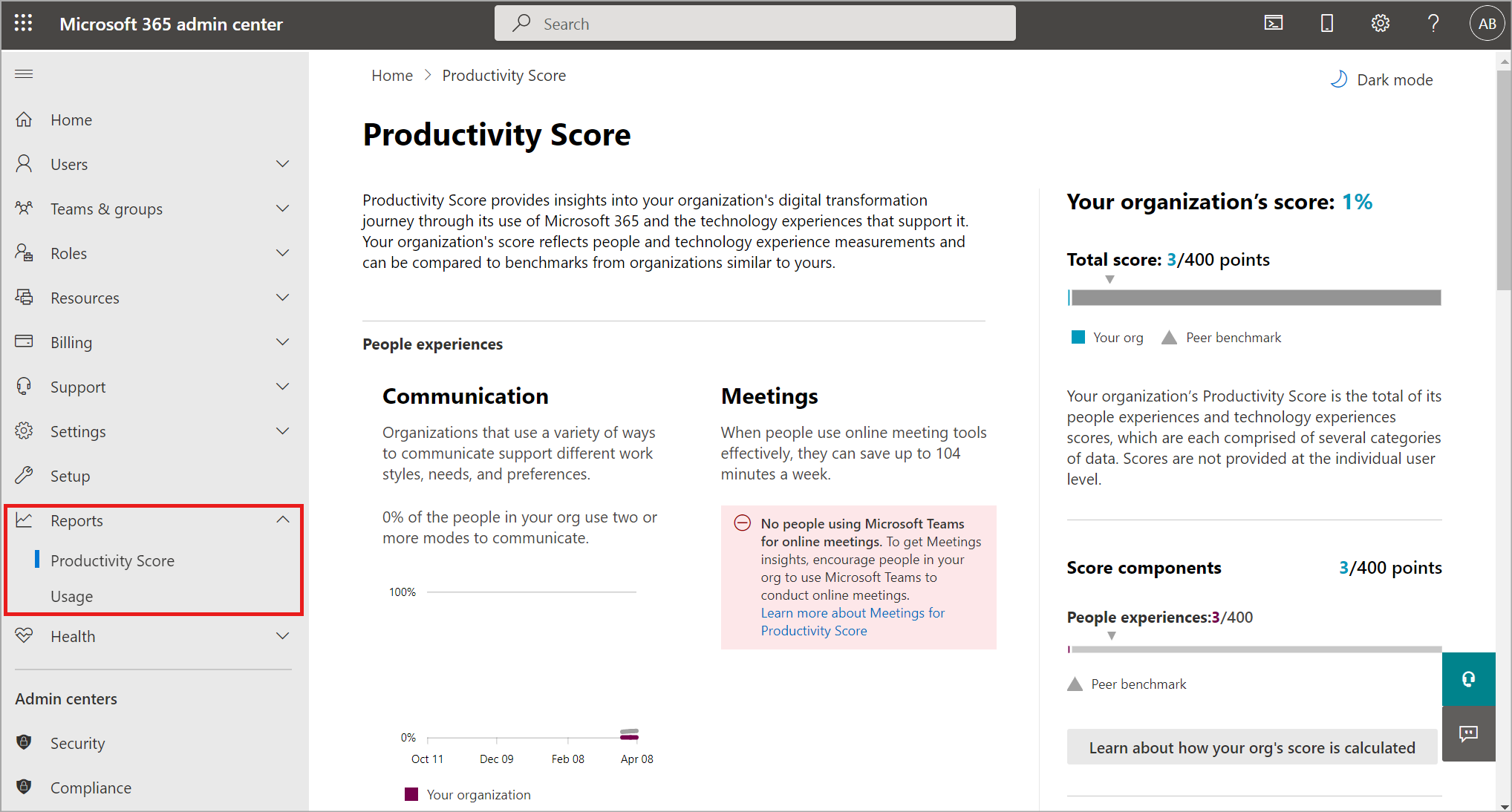
Task: Collapse the Reports chevron
Action: (282, 520)
